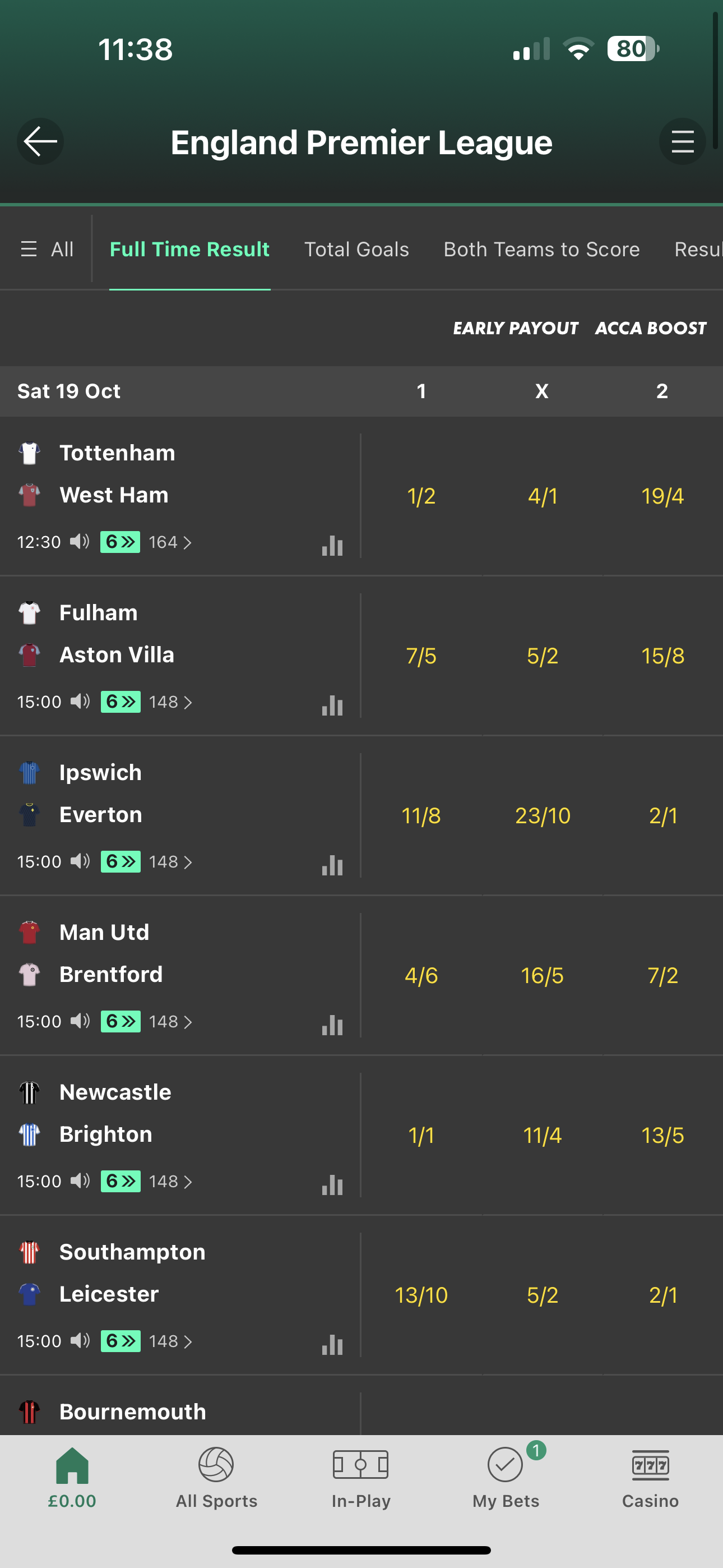This screenshot has height=1568, width=723.
Task: Open the hamburger menu in the top right
Action: click(x=682, y=141)
